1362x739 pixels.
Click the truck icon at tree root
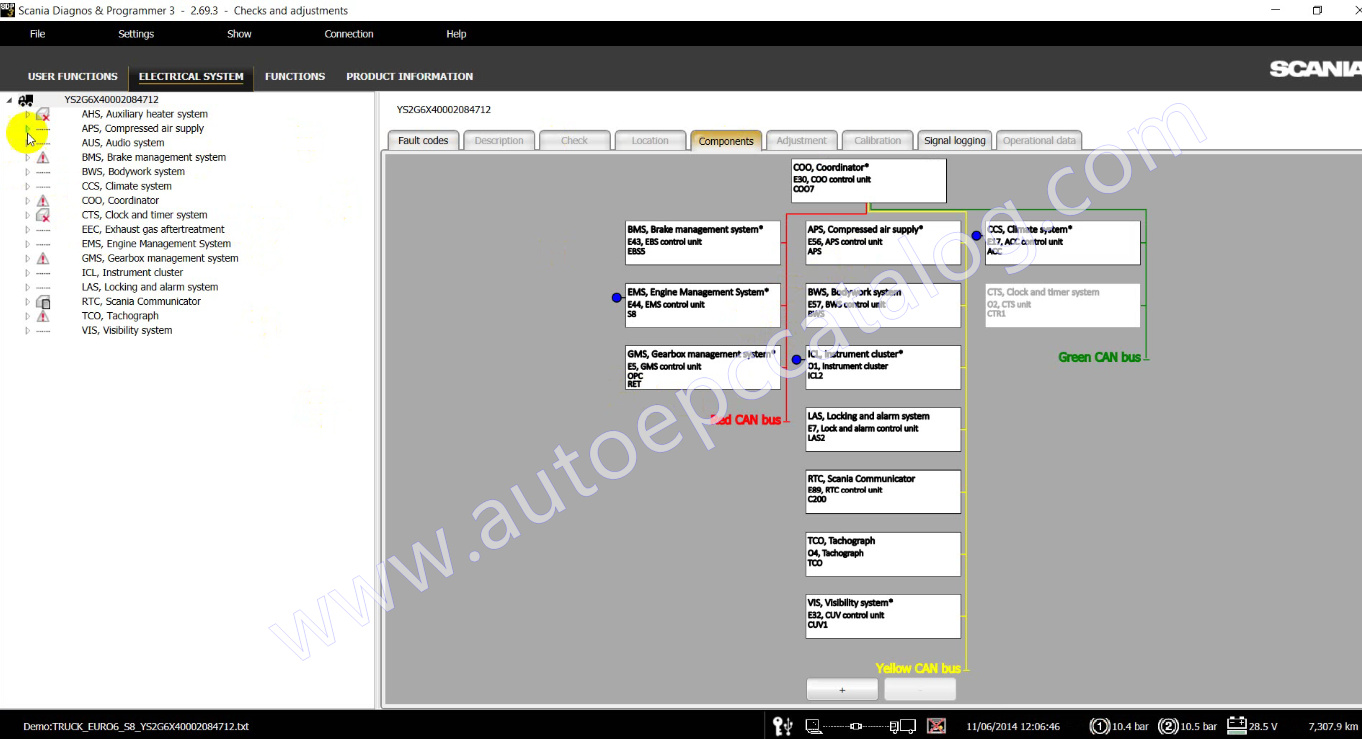click(26, 100)
